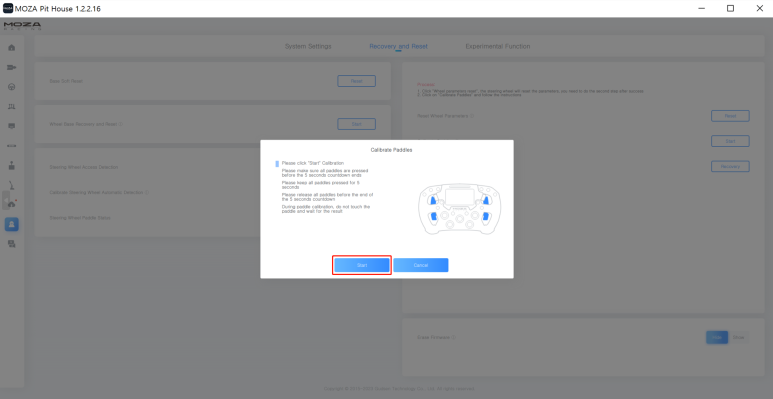
Task: Click the Steering Wheel Paddle Status label
Action: pos(80,218)
